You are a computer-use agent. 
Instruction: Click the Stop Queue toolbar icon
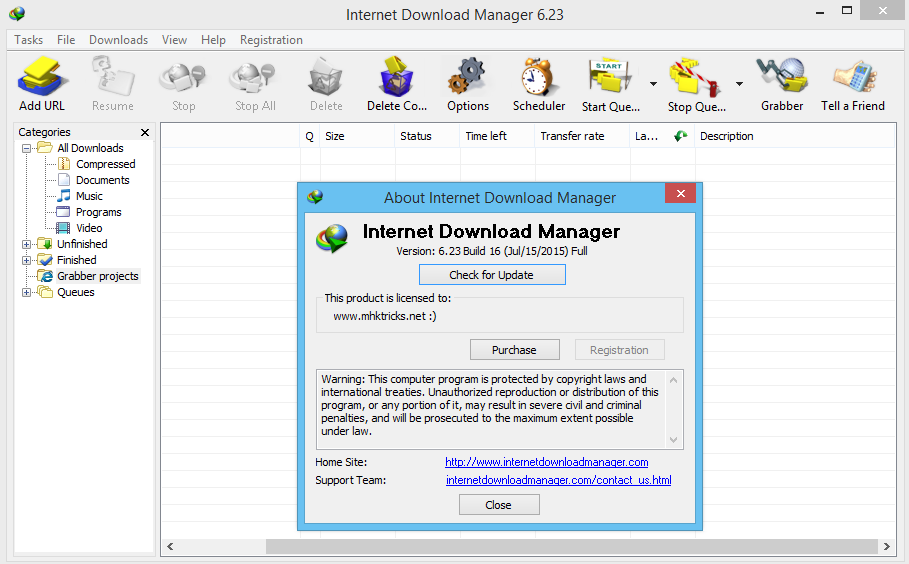(x=695, y=77)
